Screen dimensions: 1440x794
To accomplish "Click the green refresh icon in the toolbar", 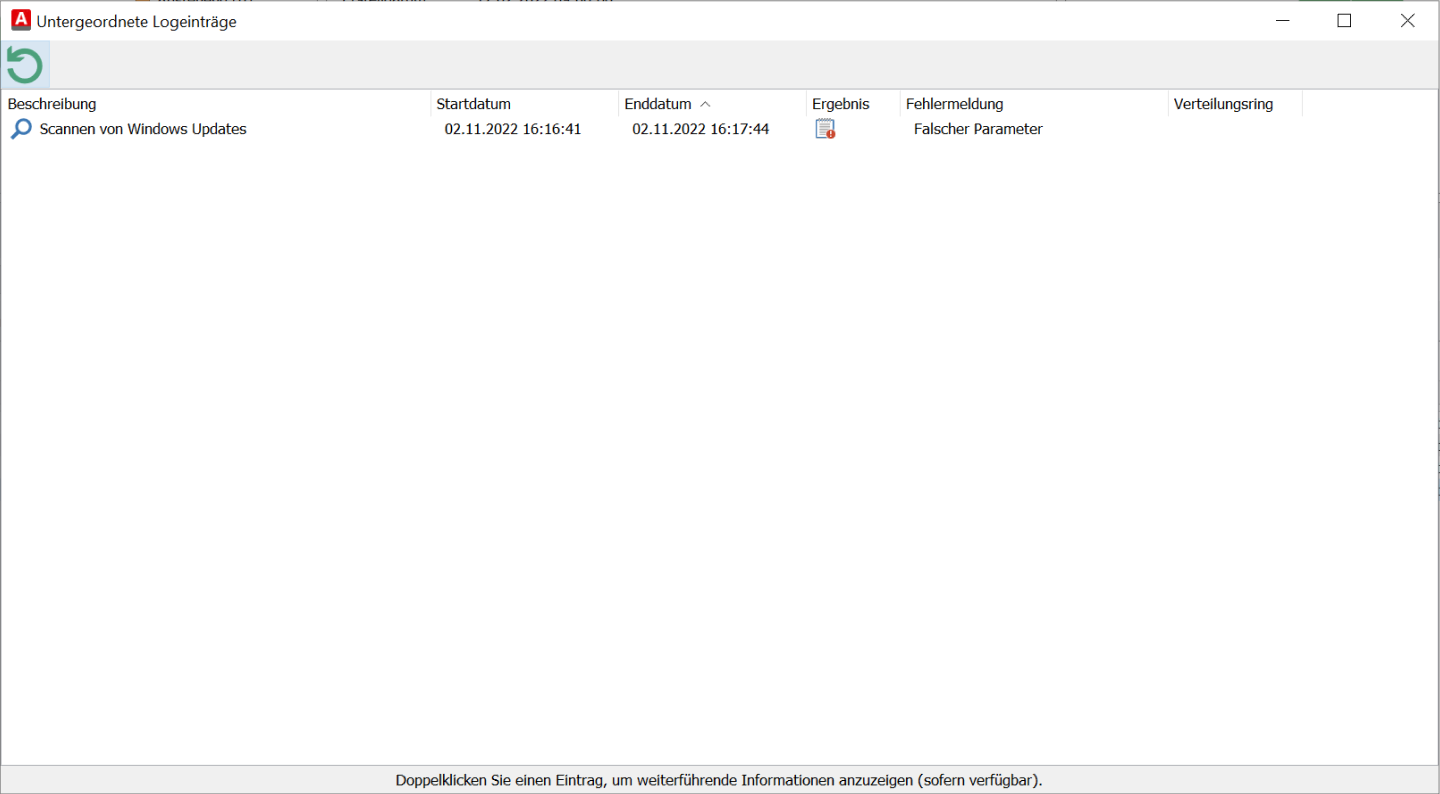I will pos(25,63).
